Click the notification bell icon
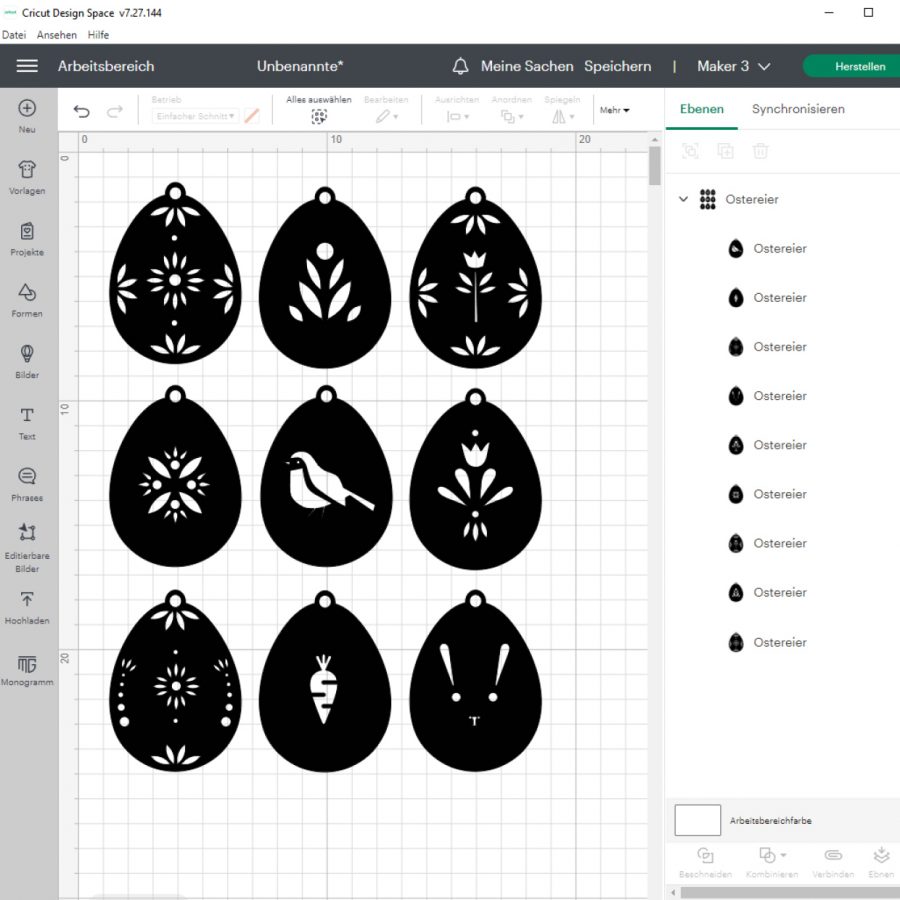The height and width of the screenshot is (900, 900). click(x=460, y=66)
